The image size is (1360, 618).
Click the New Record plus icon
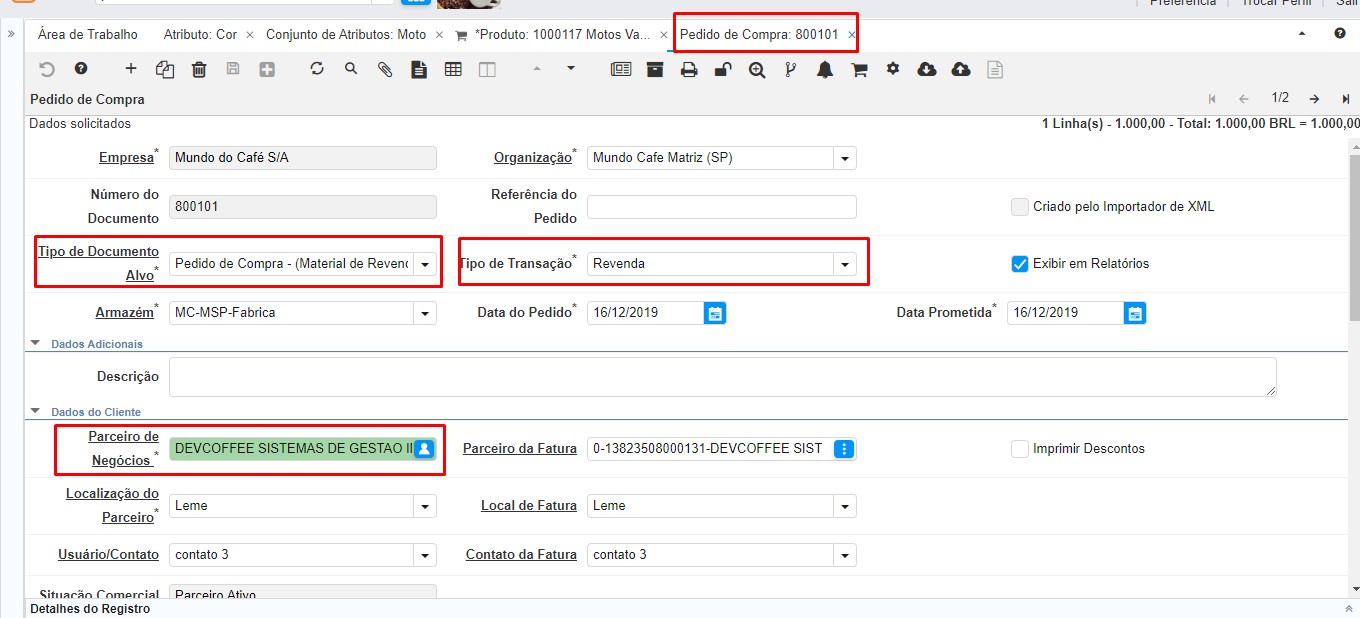131,69
